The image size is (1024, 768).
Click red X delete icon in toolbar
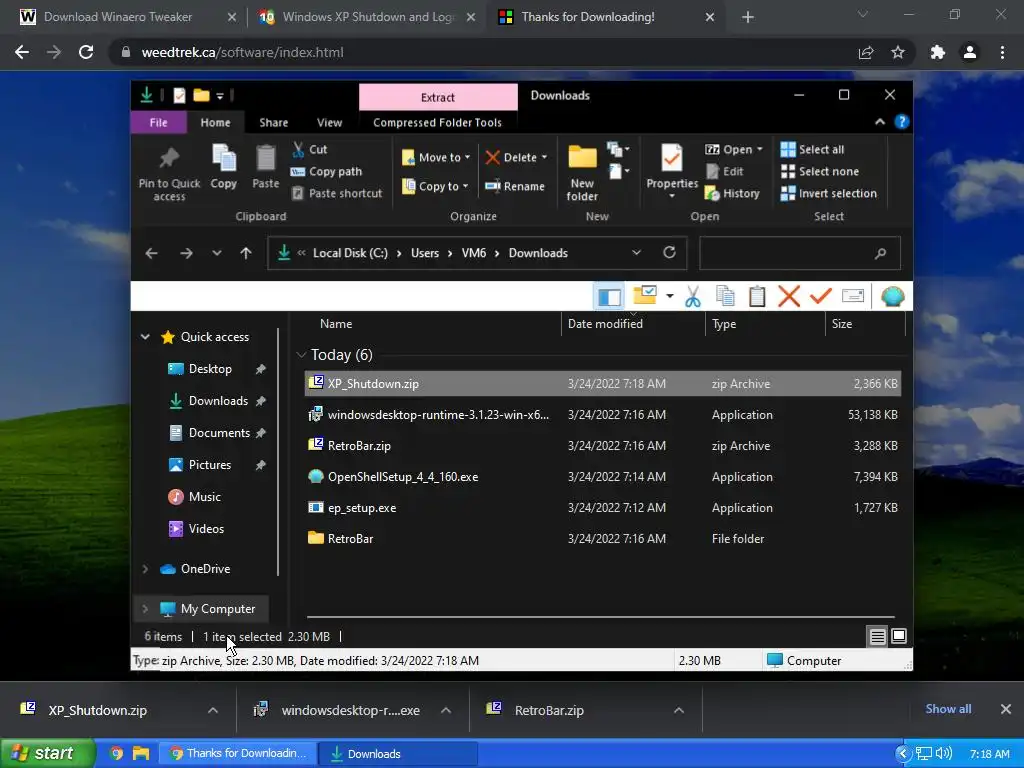pyautogui.click(x=789, y=296)
